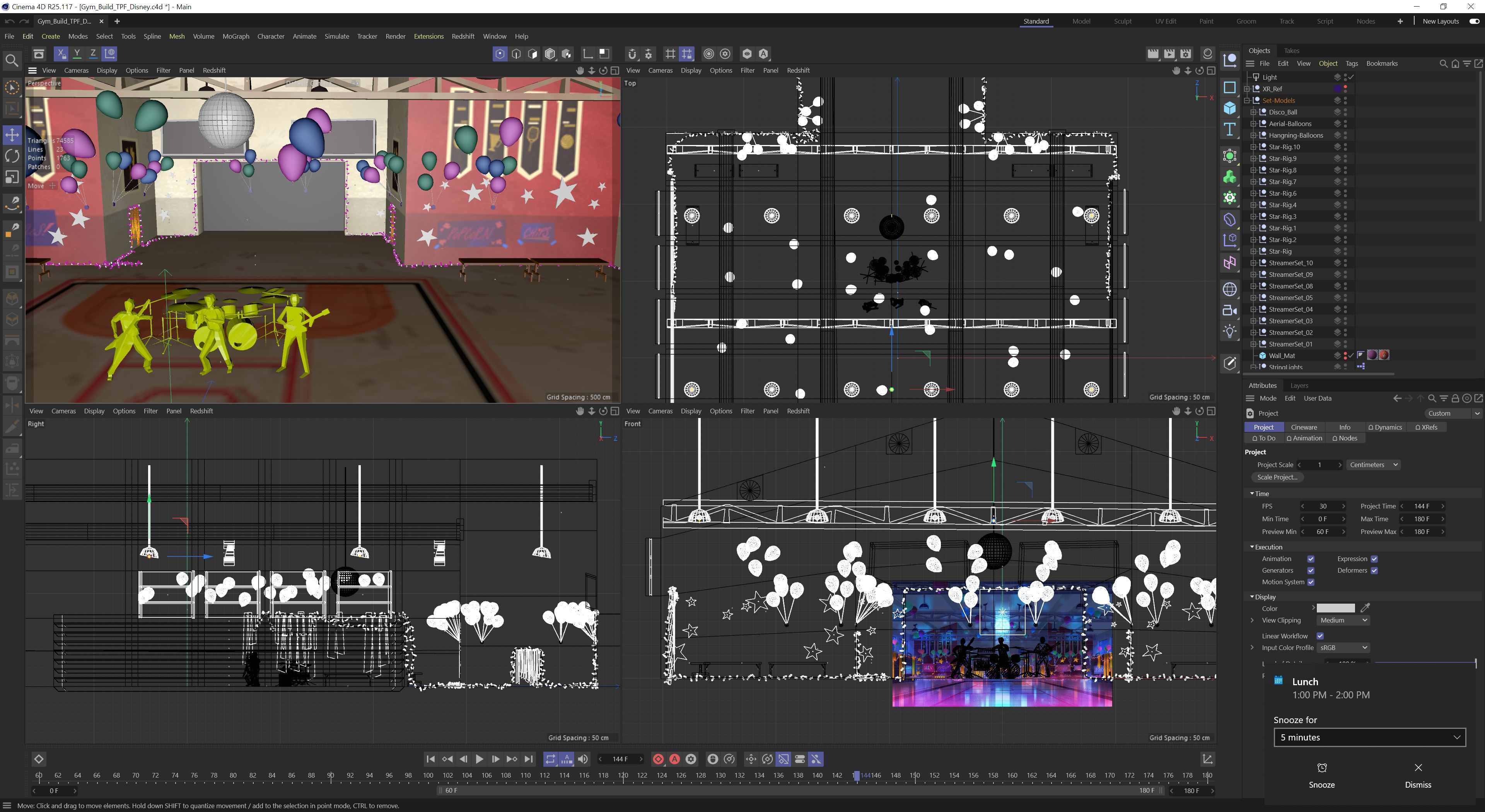This screenshot has height=812, width=1485.
Task: Click the record active objects button
Action: tap(658, 759)
